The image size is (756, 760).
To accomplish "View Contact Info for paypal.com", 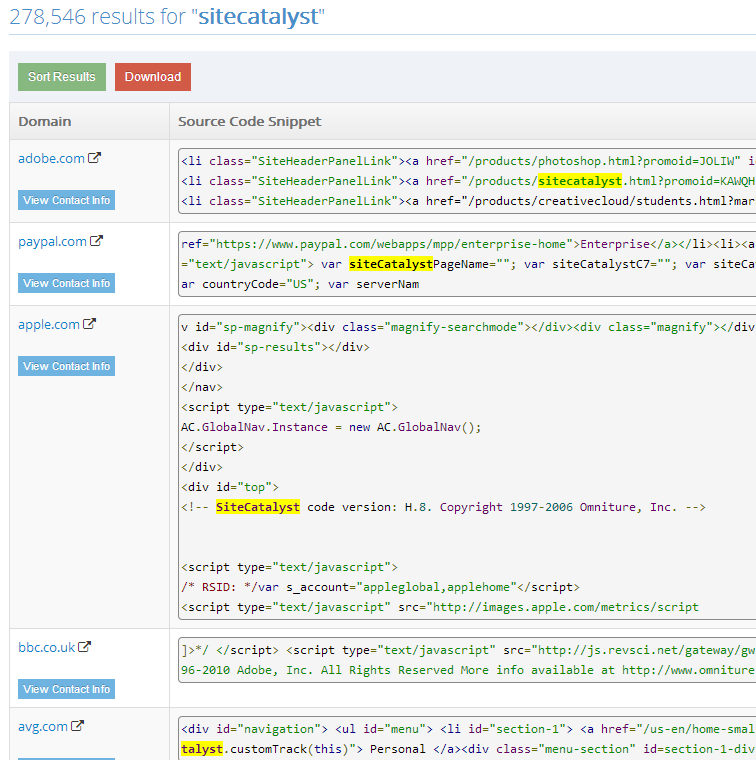I will pyautogui.click(x=66, y=283).
